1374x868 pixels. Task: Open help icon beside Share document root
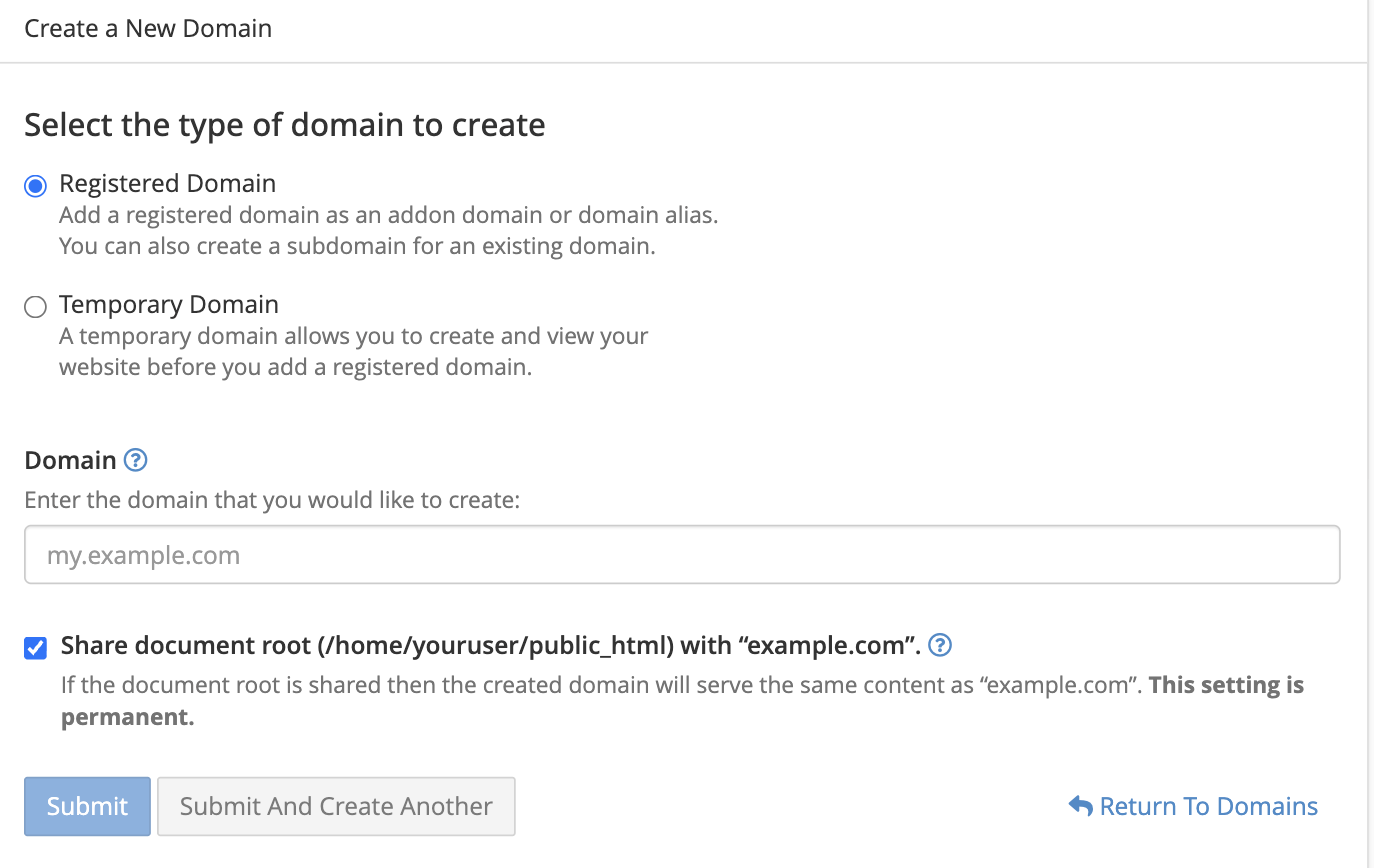point(940,645)
